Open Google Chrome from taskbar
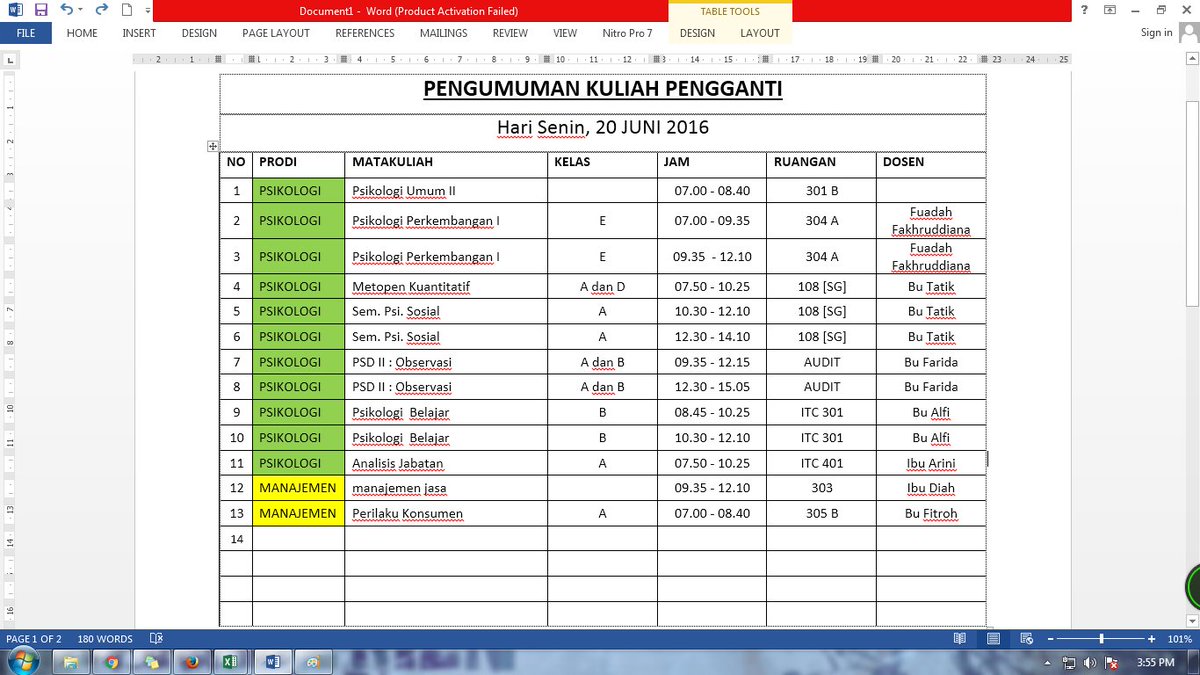Image resolution: width=1200 pixels, height=675 pixels. coord(111,662)
